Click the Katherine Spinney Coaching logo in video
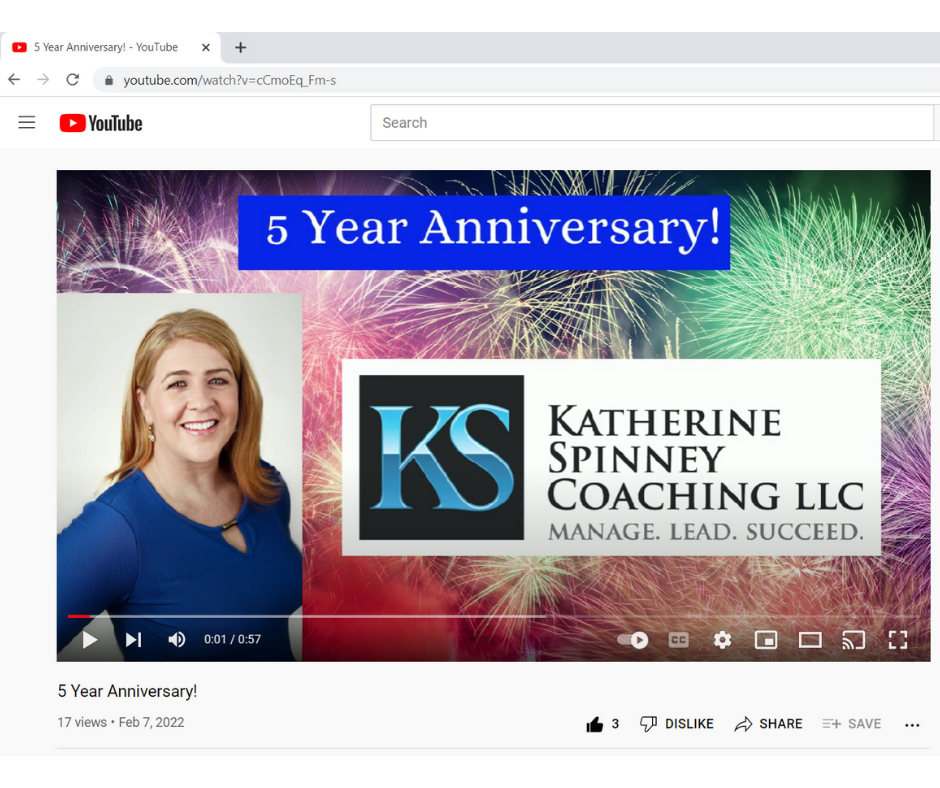The height and width of the screenshot is (788, 940). coord(611,458)
